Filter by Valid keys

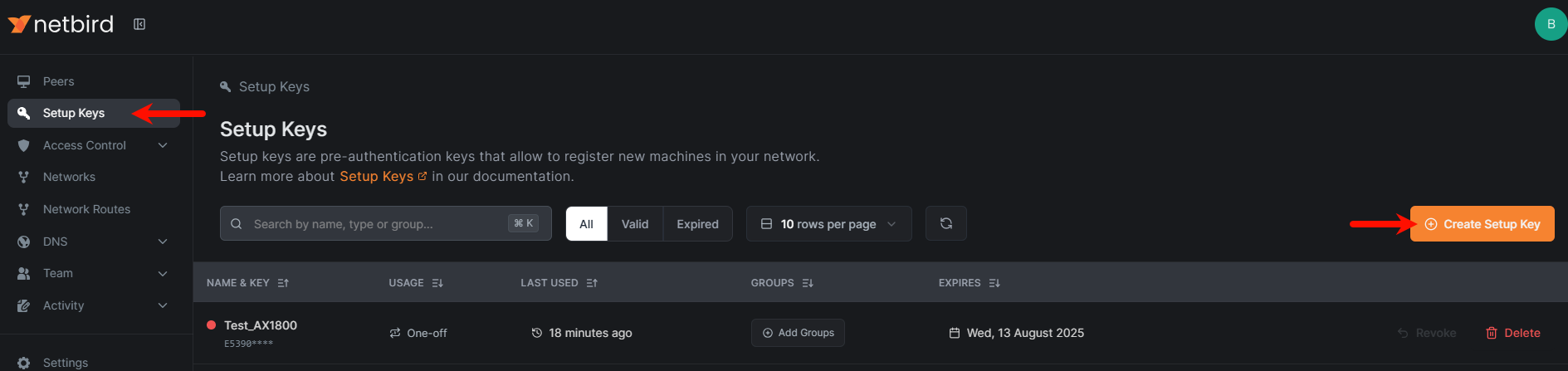[635, 224]
